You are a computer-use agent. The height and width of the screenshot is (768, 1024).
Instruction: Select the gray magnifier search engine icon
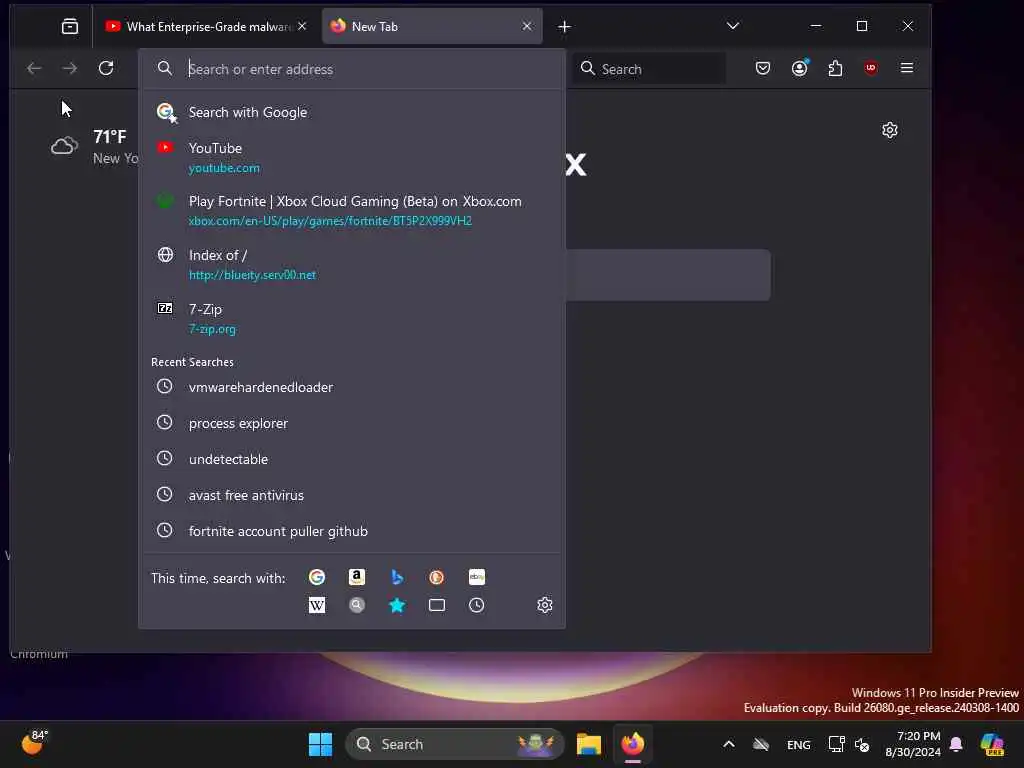tap(357, 605)
